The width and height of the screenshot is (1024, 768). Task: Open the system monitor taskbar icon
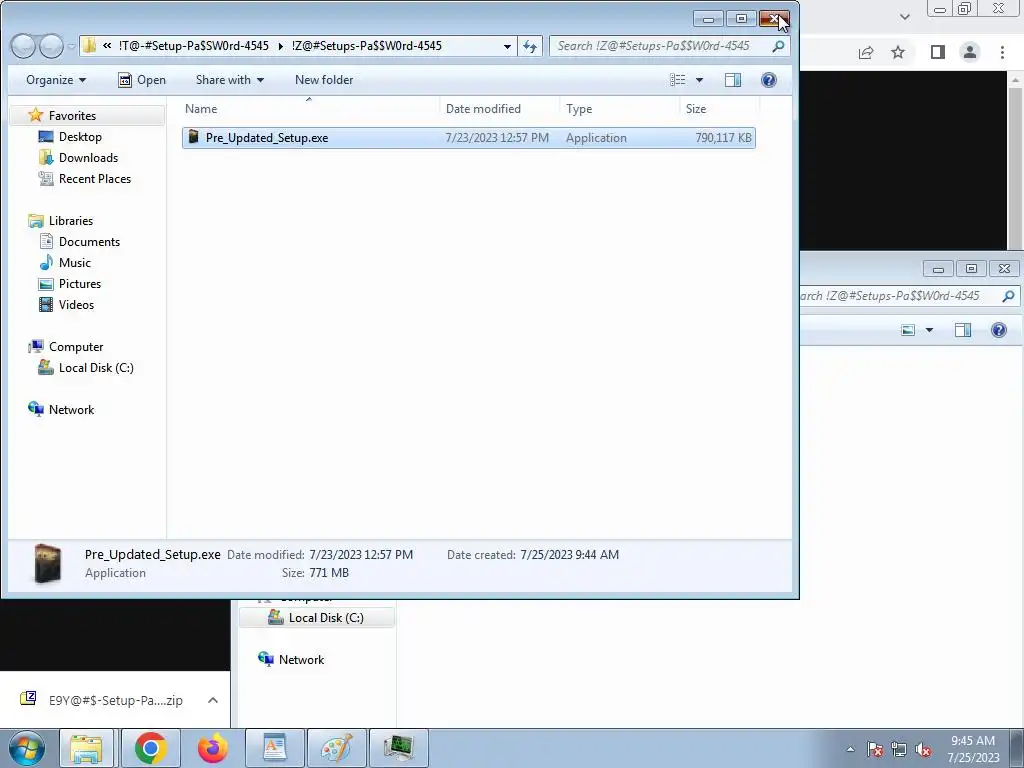point(398,748)
